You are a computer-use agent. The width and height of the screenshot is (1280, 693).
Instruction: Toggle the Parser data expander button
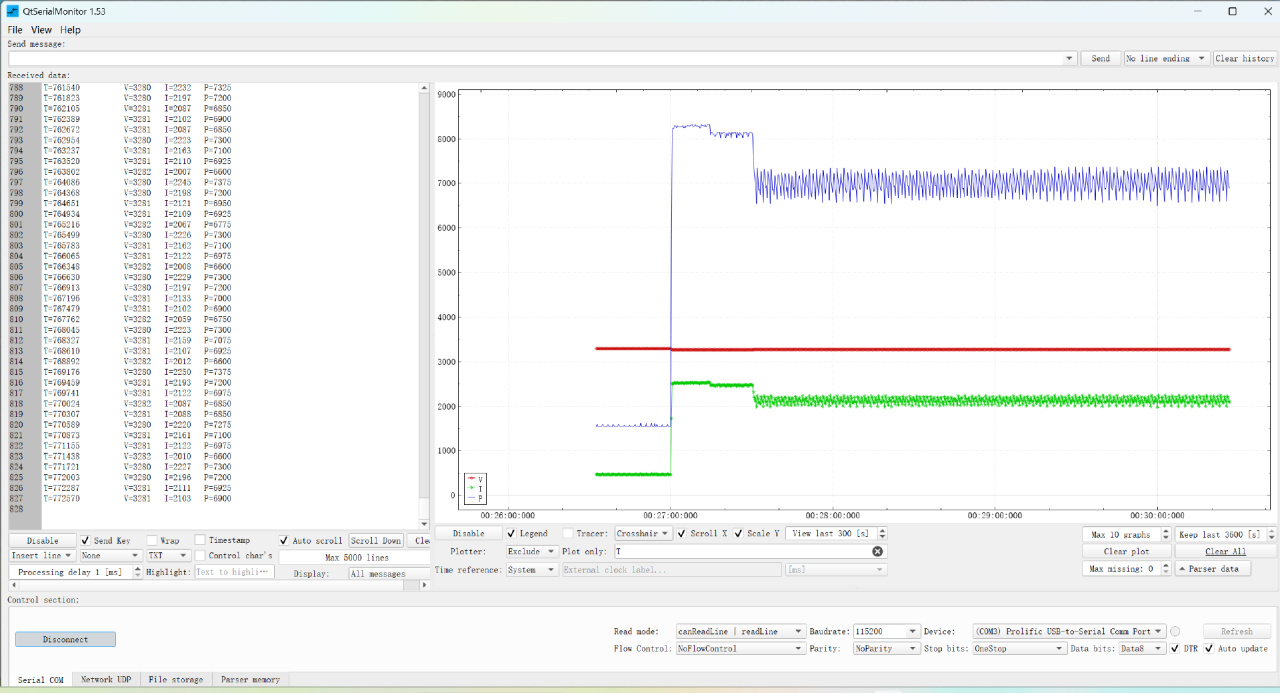point(1212,569)
